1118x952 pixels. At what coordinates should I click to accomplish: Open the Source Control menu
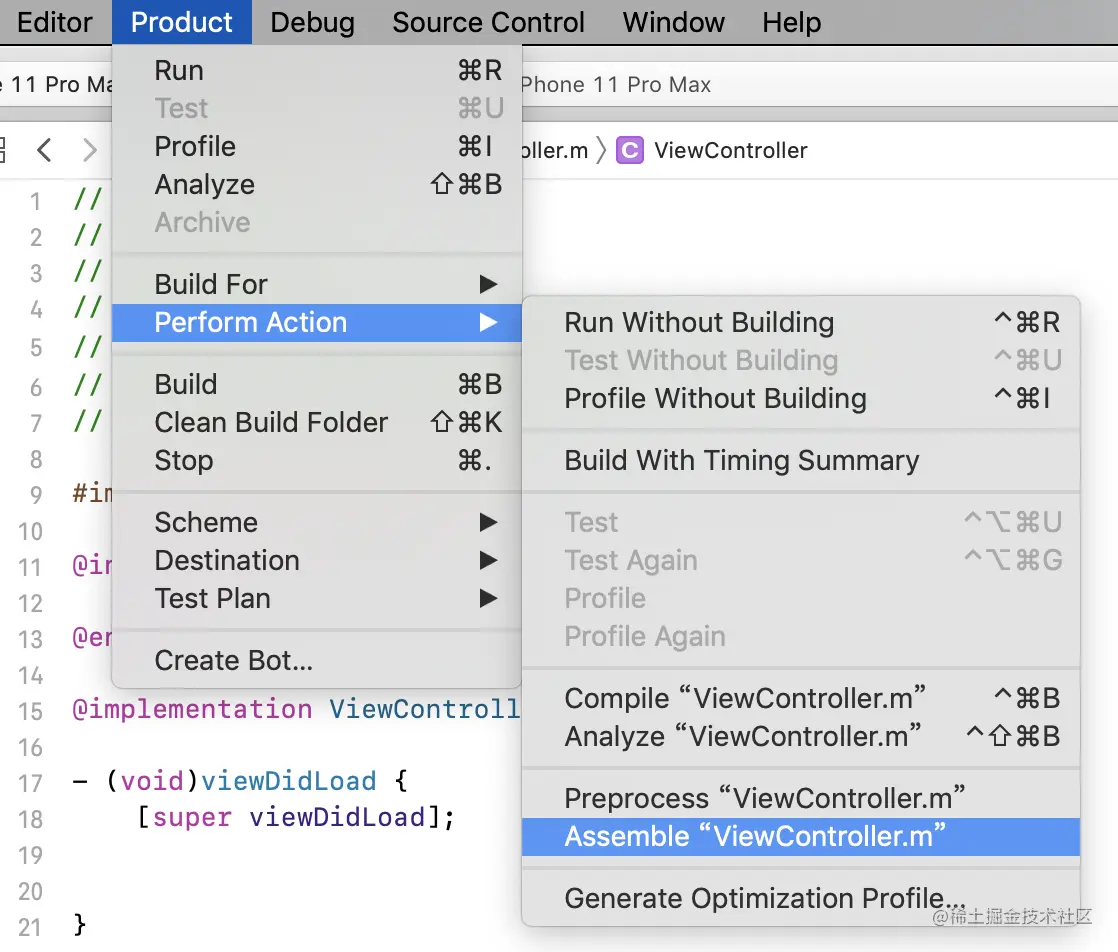[488, 22]
